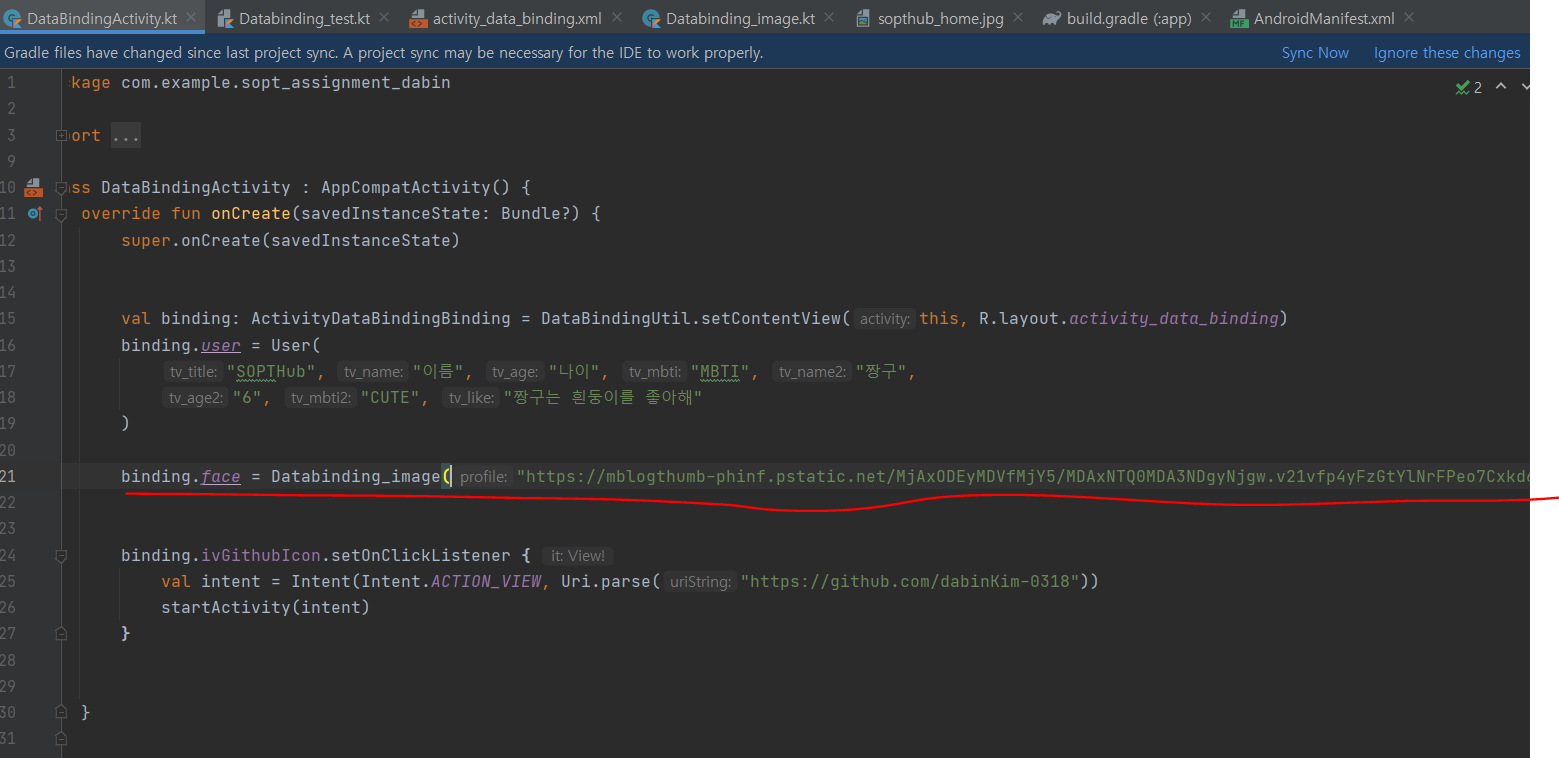Go to next highlighted problem with down arrow
The image size is (1559, 758).
pyautogui.click(x=1525, y=87)
